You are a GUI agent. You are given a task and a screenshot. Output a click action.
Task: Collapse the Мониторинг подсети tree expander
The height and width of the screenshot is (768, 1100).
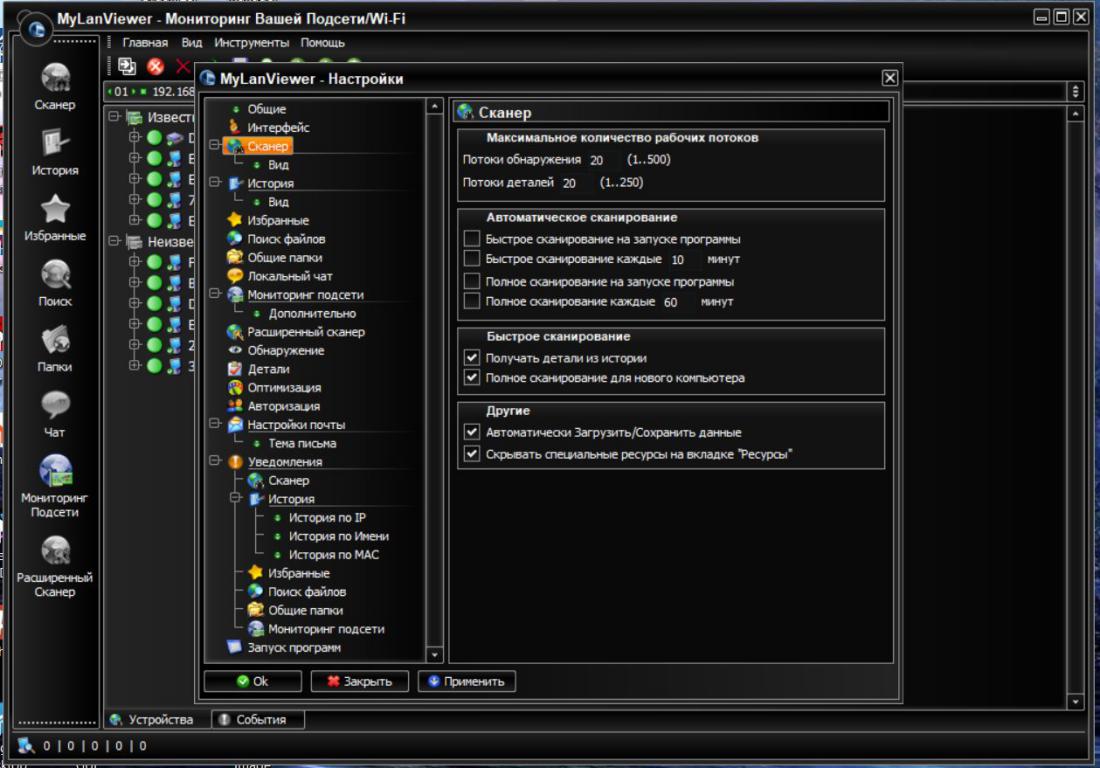[213, 295]
